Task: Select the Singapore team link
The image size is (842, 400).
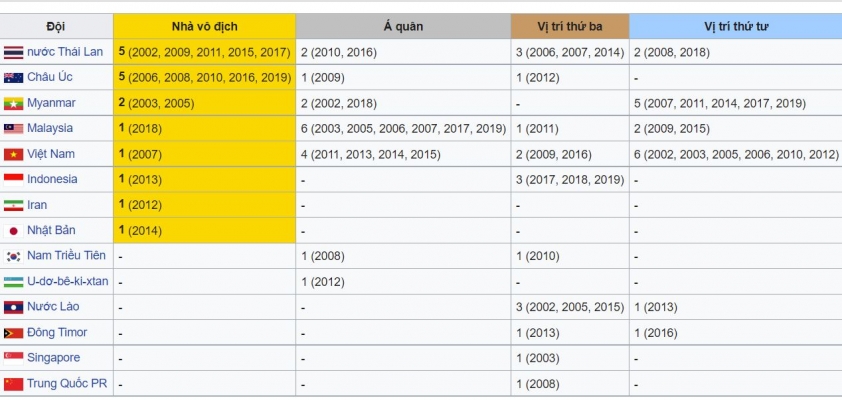Action: pyautogui.click(x=54, y=358)
